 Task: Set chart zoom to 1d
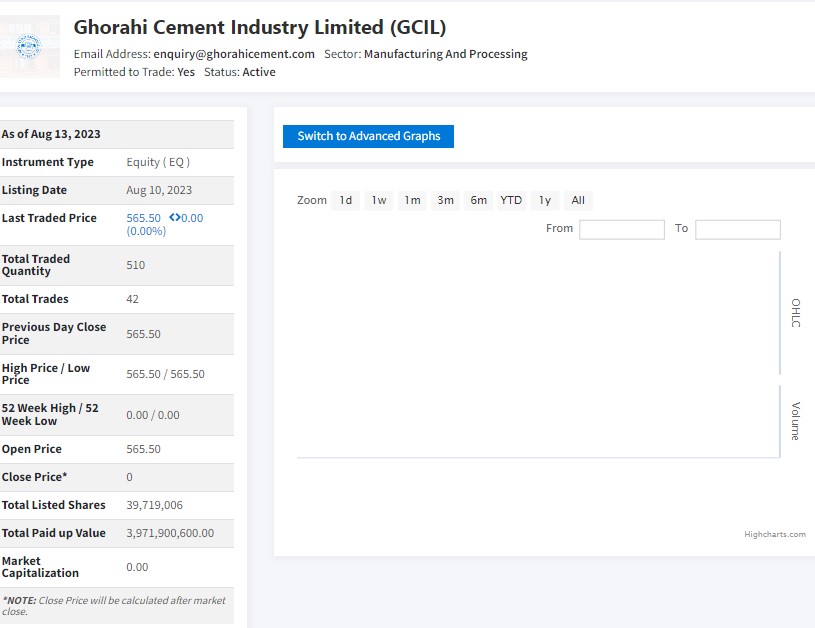[345, 200]
